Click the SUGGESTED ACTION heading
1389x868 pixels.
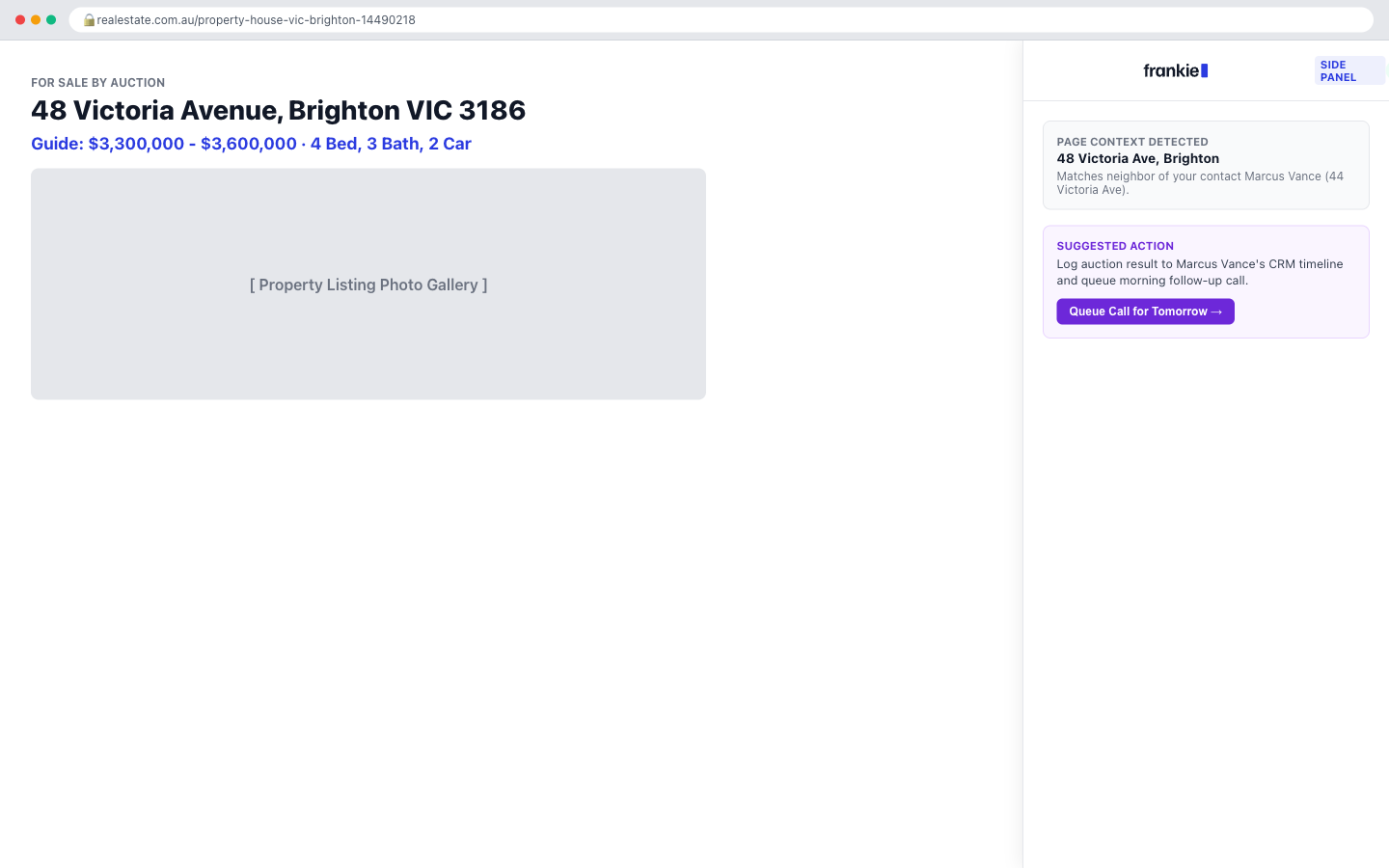tap(1114, 246)
